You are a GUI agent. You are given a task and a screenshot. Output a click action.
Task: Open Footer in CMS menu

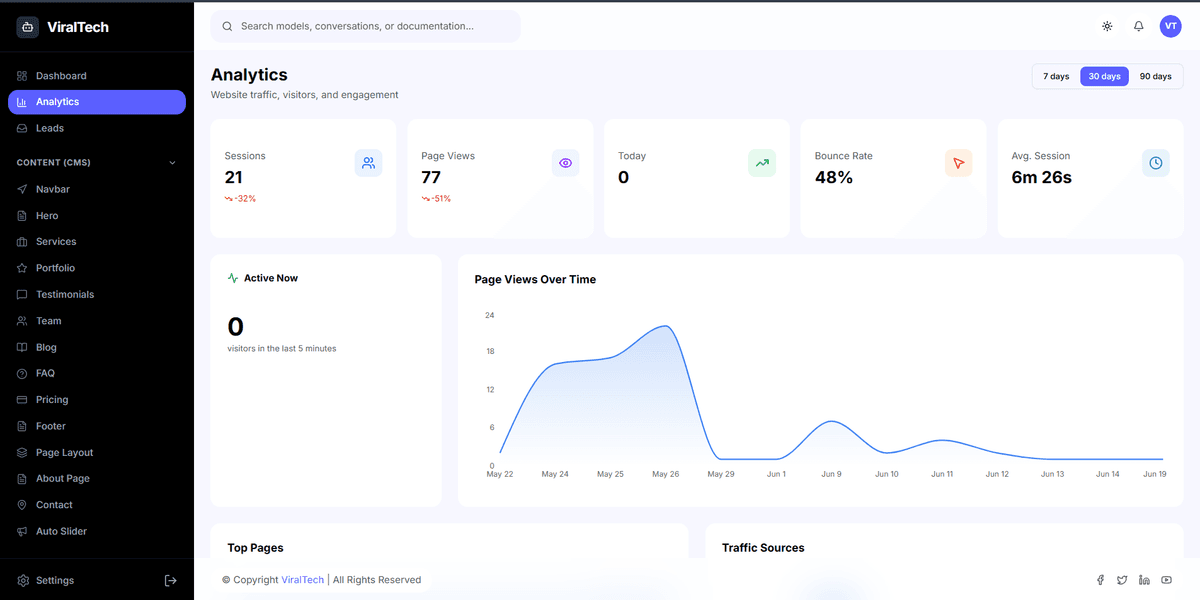coord(97,426)
